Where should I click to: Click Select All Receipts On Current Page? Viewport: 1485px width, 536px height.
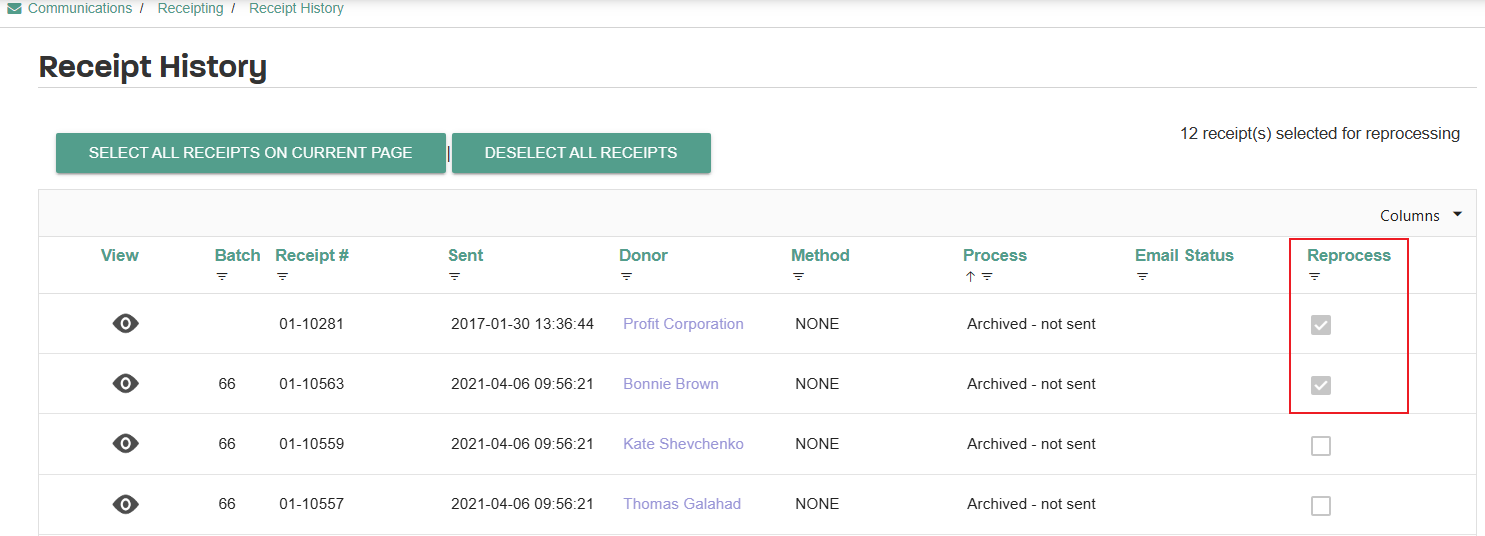250,153
